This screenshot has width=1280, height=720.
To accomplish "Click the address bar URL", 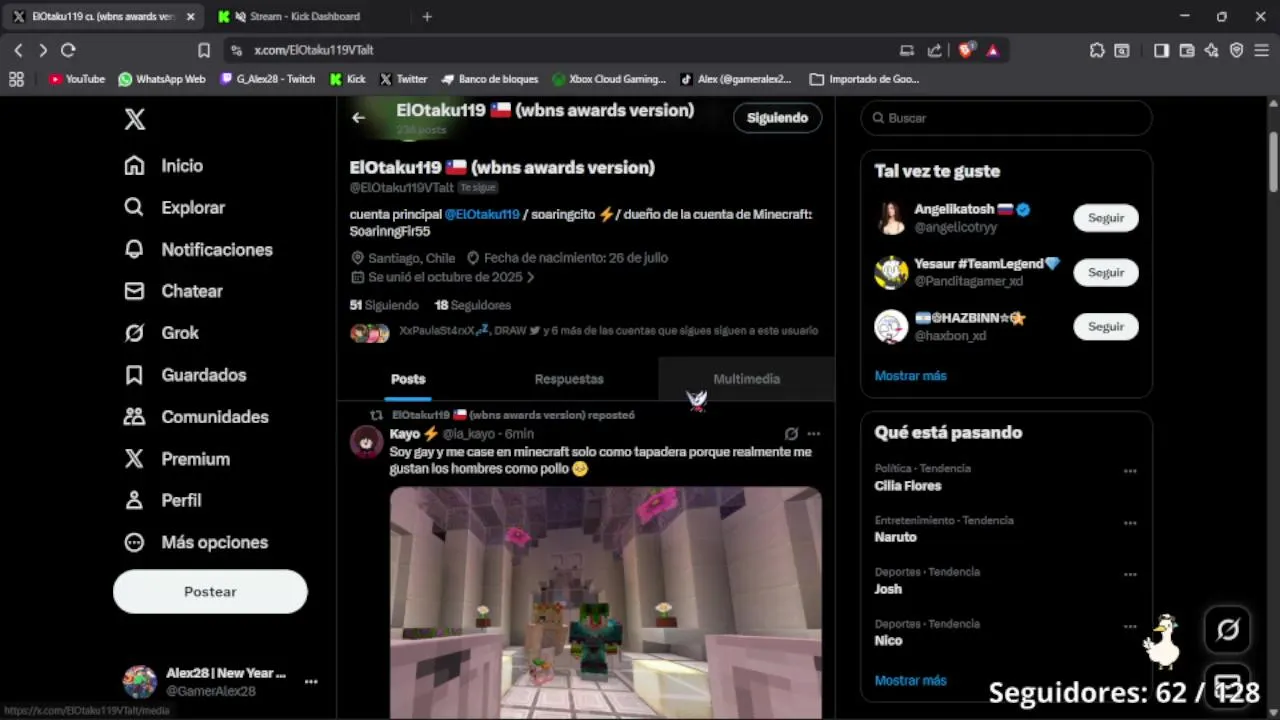I will click(x=314, y=50).
